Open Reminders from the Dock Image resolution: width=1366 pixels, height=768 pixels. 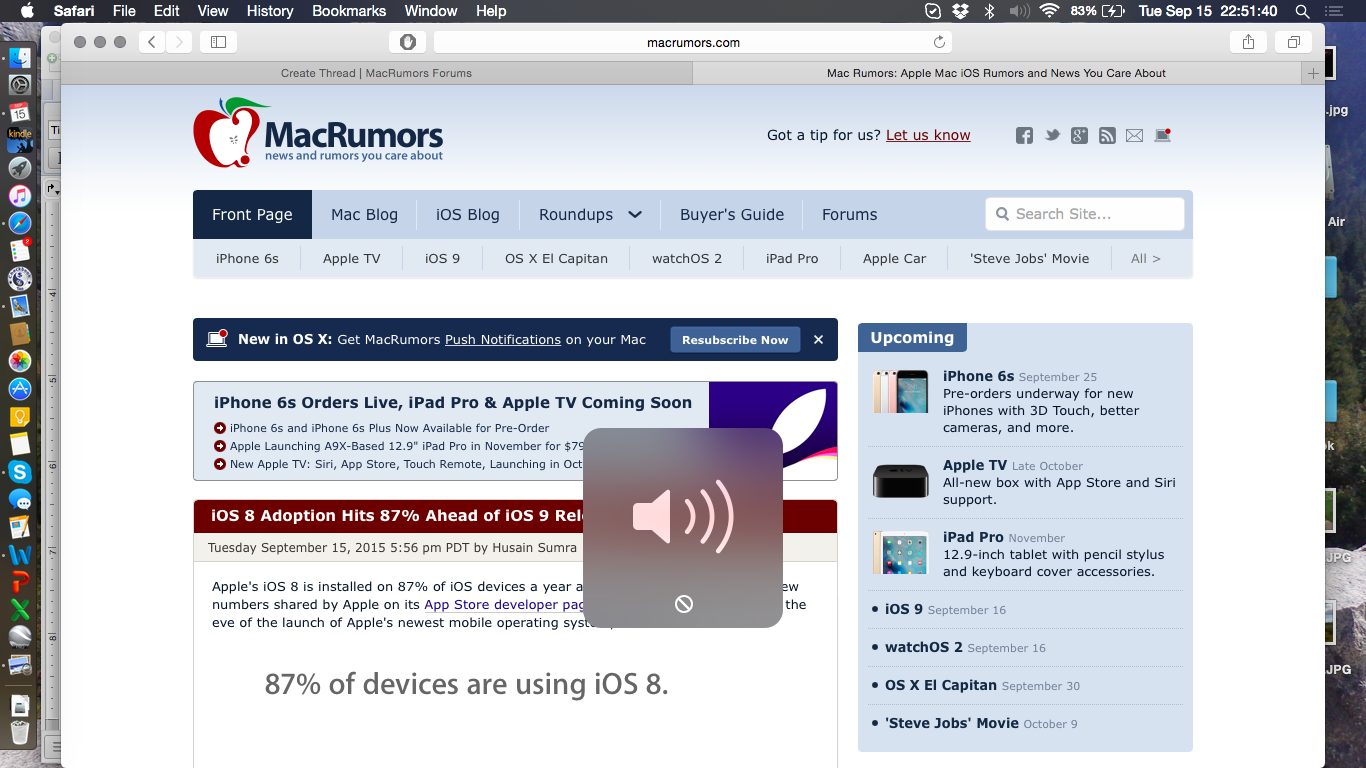tap(20, 250)
